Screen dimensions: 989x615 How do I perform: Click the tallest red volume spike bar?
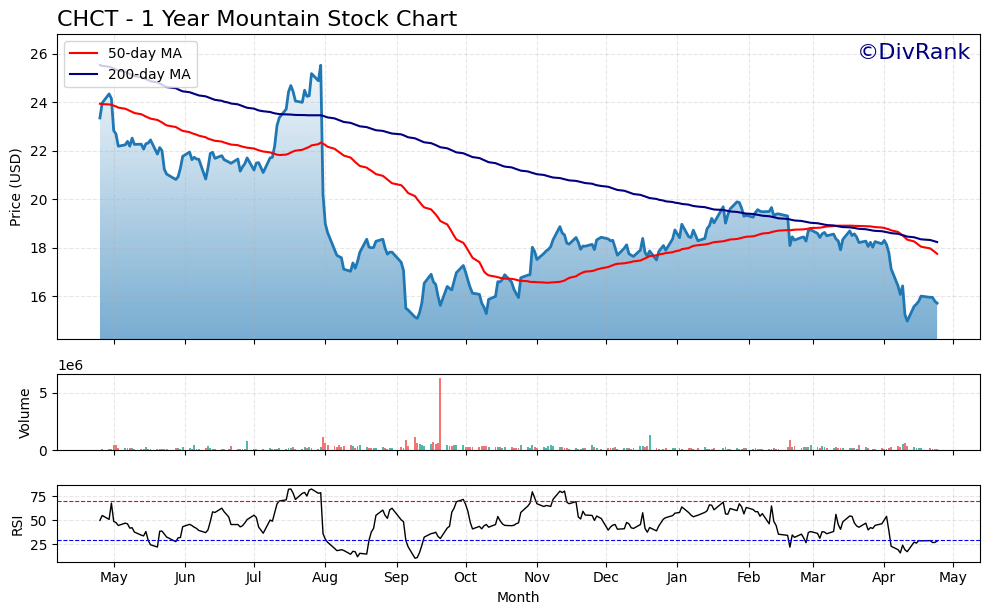(439, 414)
